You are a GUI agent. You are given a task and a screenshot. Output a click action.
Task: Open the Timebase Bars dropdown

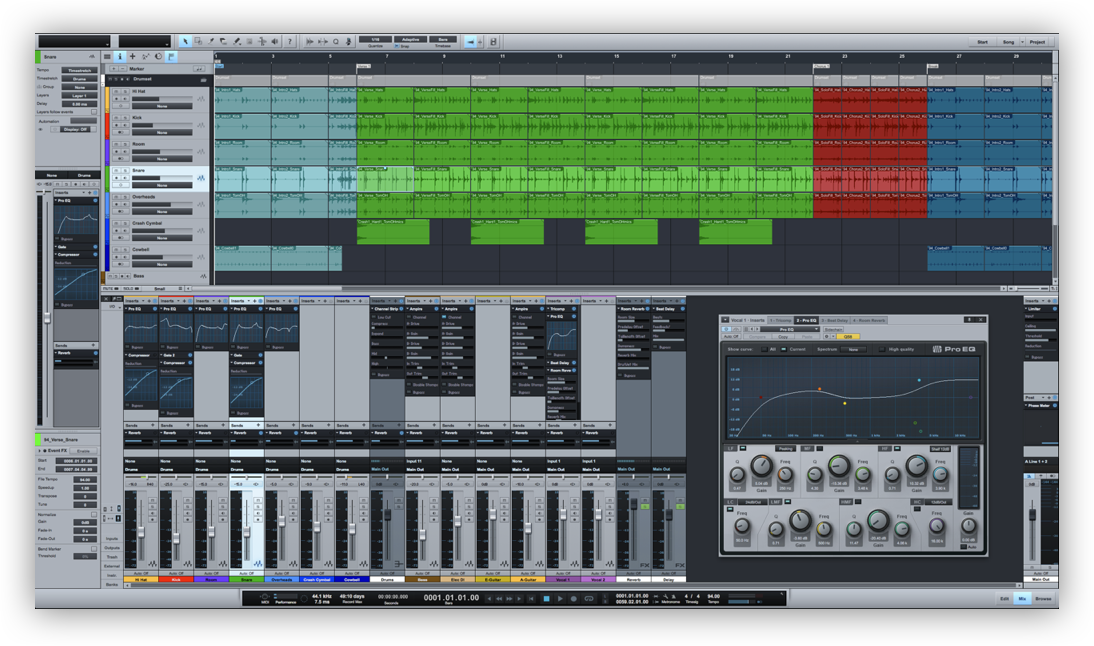coord(443,39)
